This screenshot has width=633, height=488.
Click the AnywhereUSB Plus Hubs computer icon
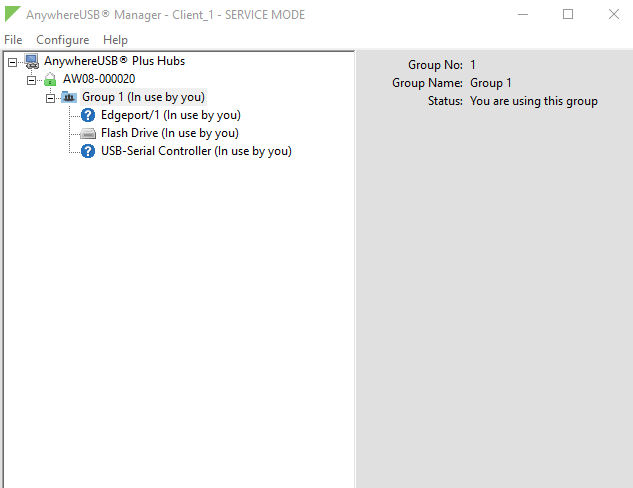[32, 61]
